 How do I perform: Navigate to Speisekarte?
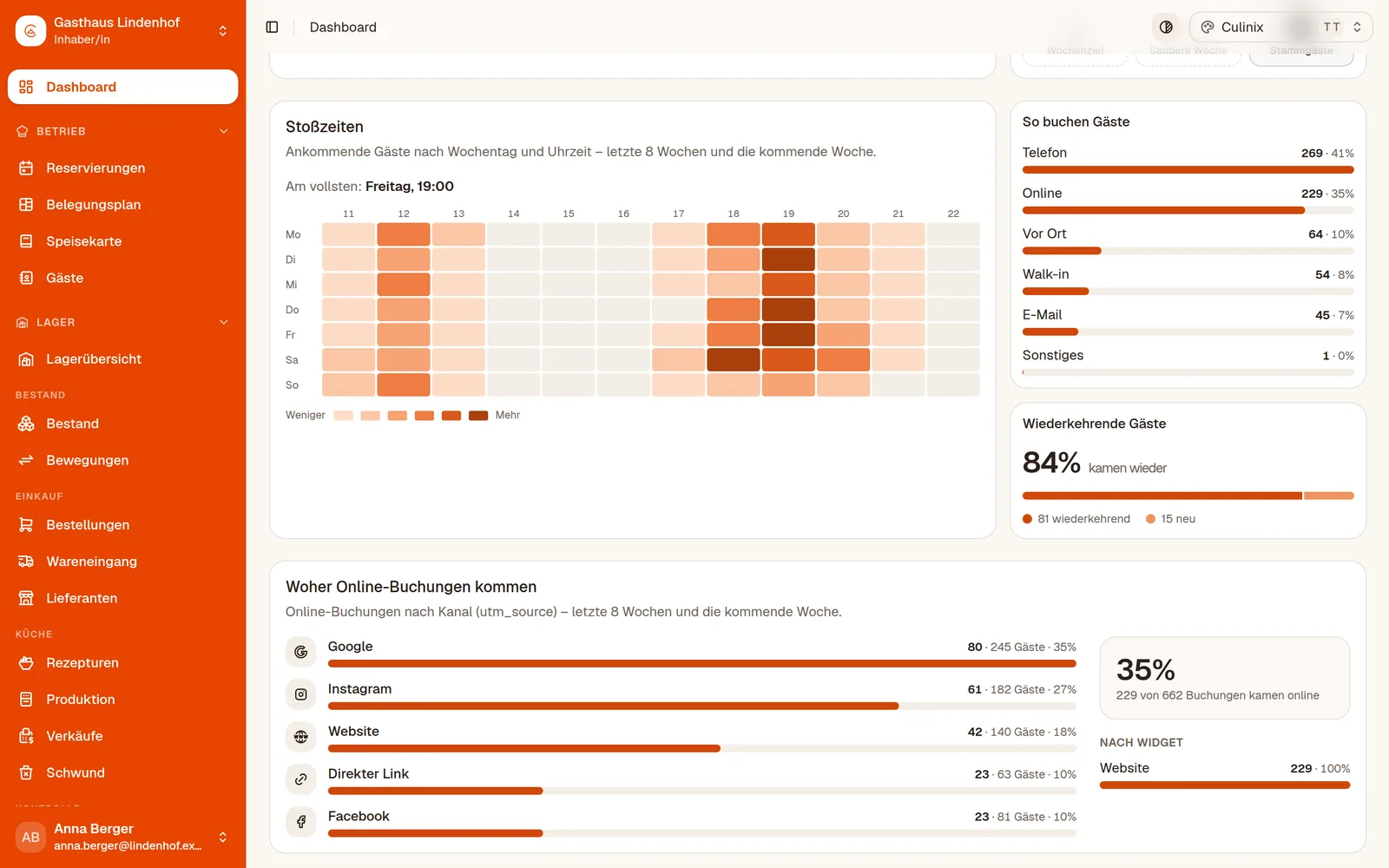(x=123, y=241)
